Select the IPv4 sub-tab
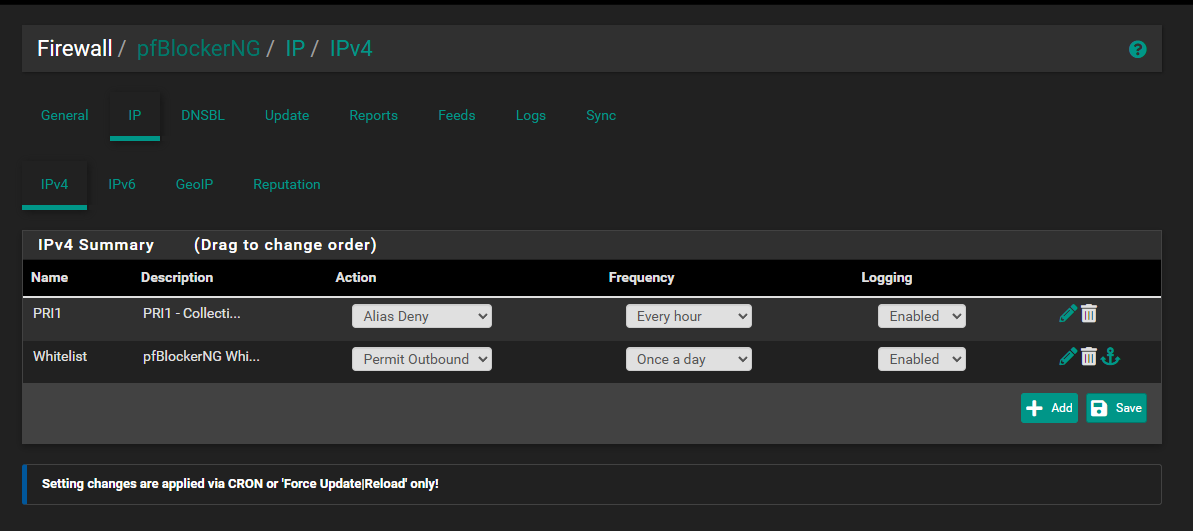 pos(54,185)
